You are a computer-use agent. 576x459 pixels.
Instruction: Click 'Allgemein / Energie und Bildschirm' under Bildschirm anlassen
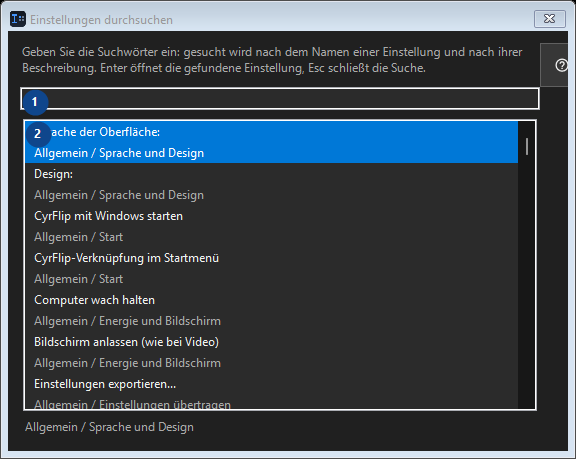[127, 363]
